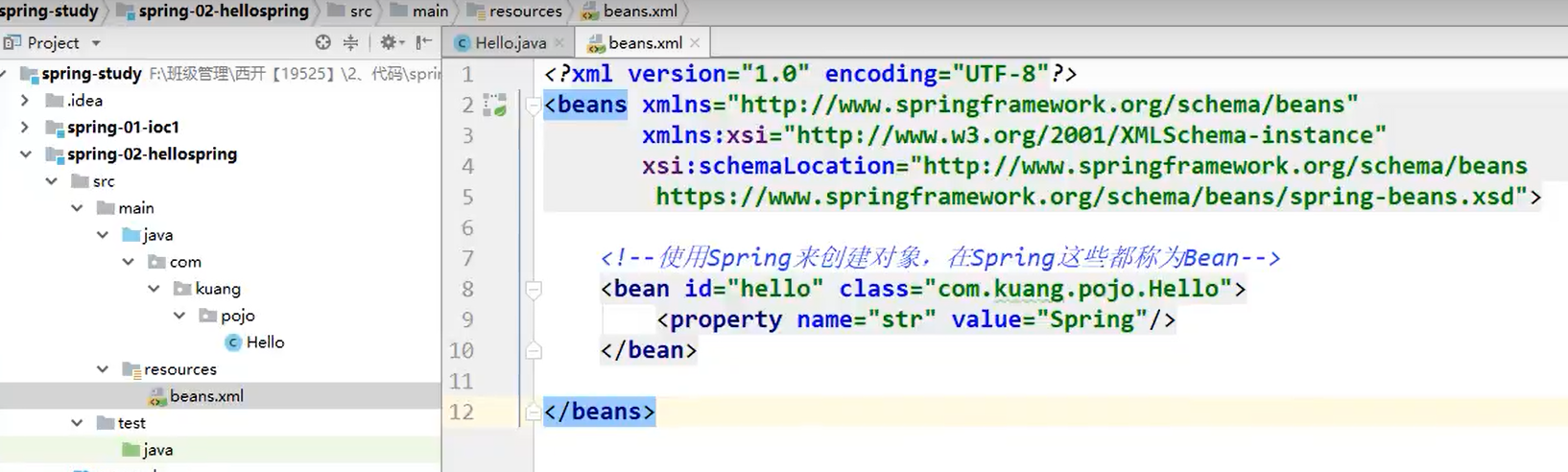Click the spring-02-hellospring module icon in tree
Image resolution: width=1568 pixels, height=472 pixels.
tap(55, 154)
